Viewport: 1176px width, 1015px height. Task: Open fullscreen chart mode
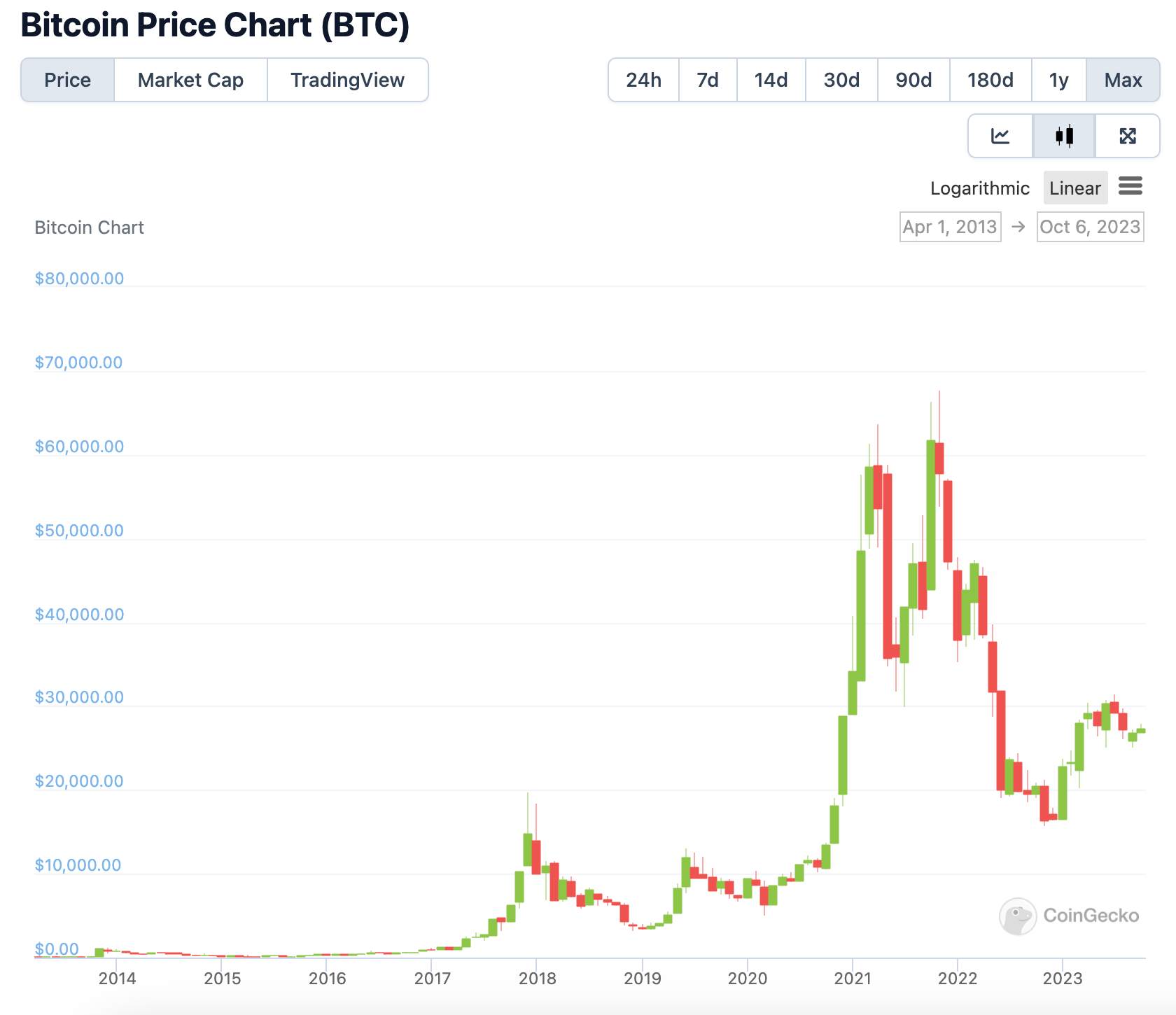pos(1128,136)
